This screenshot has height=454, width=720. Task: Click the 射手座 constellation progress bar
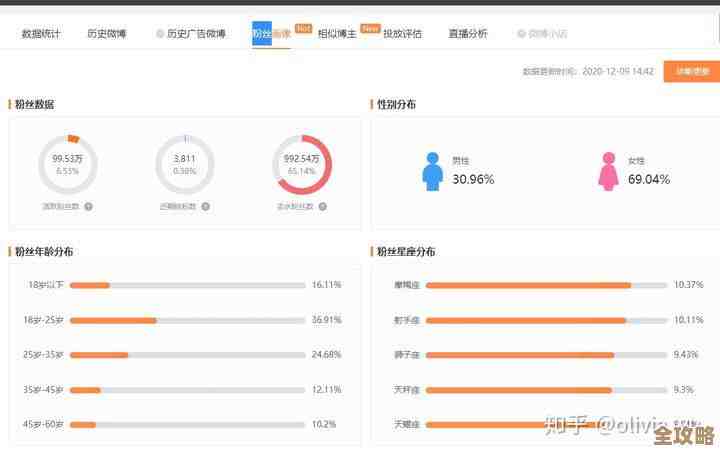pos(546,320)
